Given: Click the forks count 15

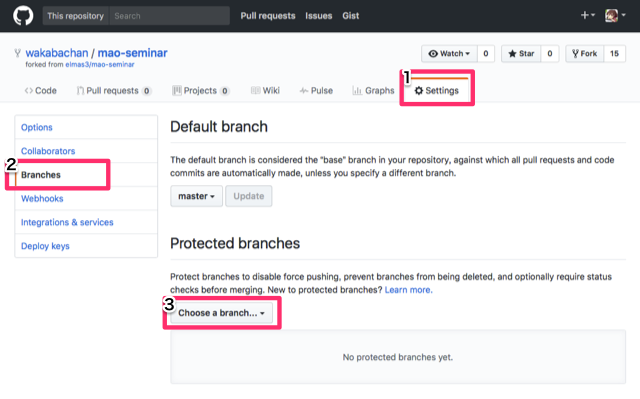Looking at the screenshot, I should pyautogui.click(x=614, y=53).
